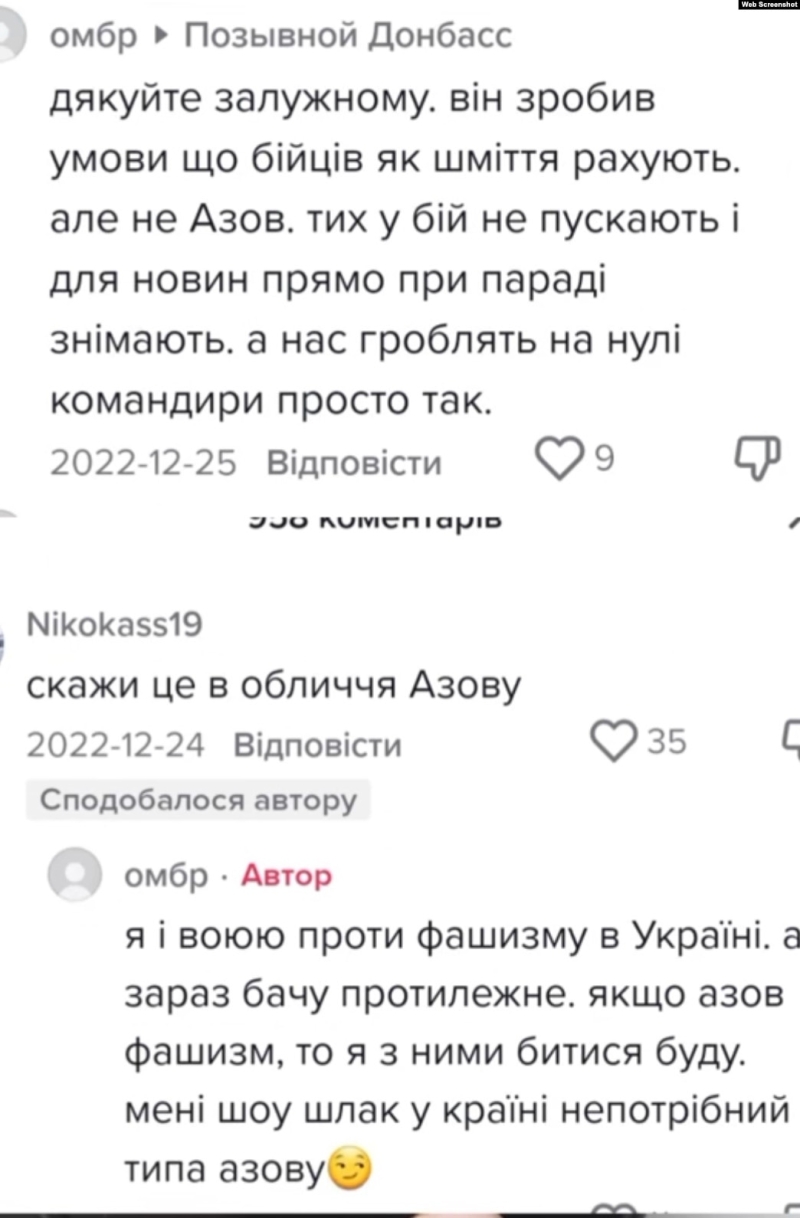
Task: Dislike the омбр comment about Залужний
Action: coord(757,459)
